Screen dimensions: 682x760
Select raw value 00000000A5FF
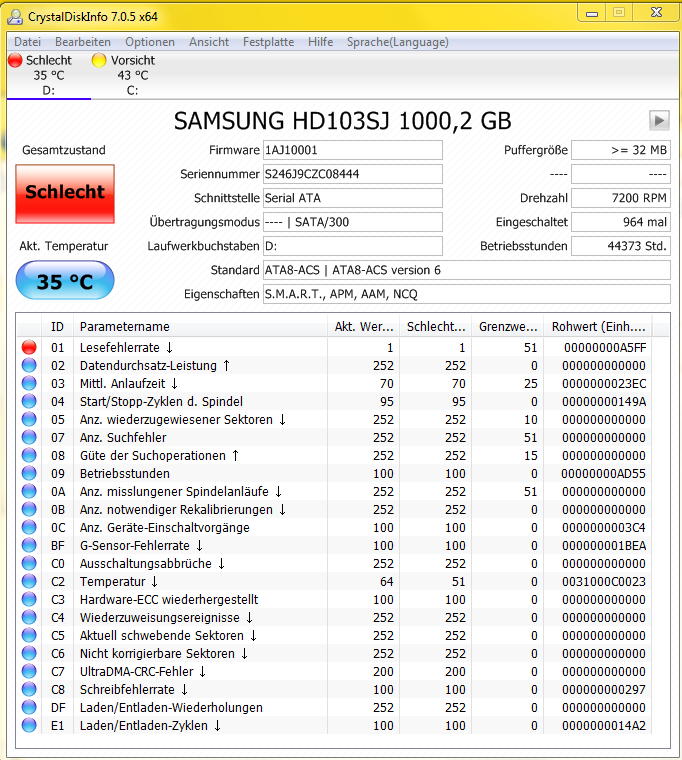coord(604,348)
